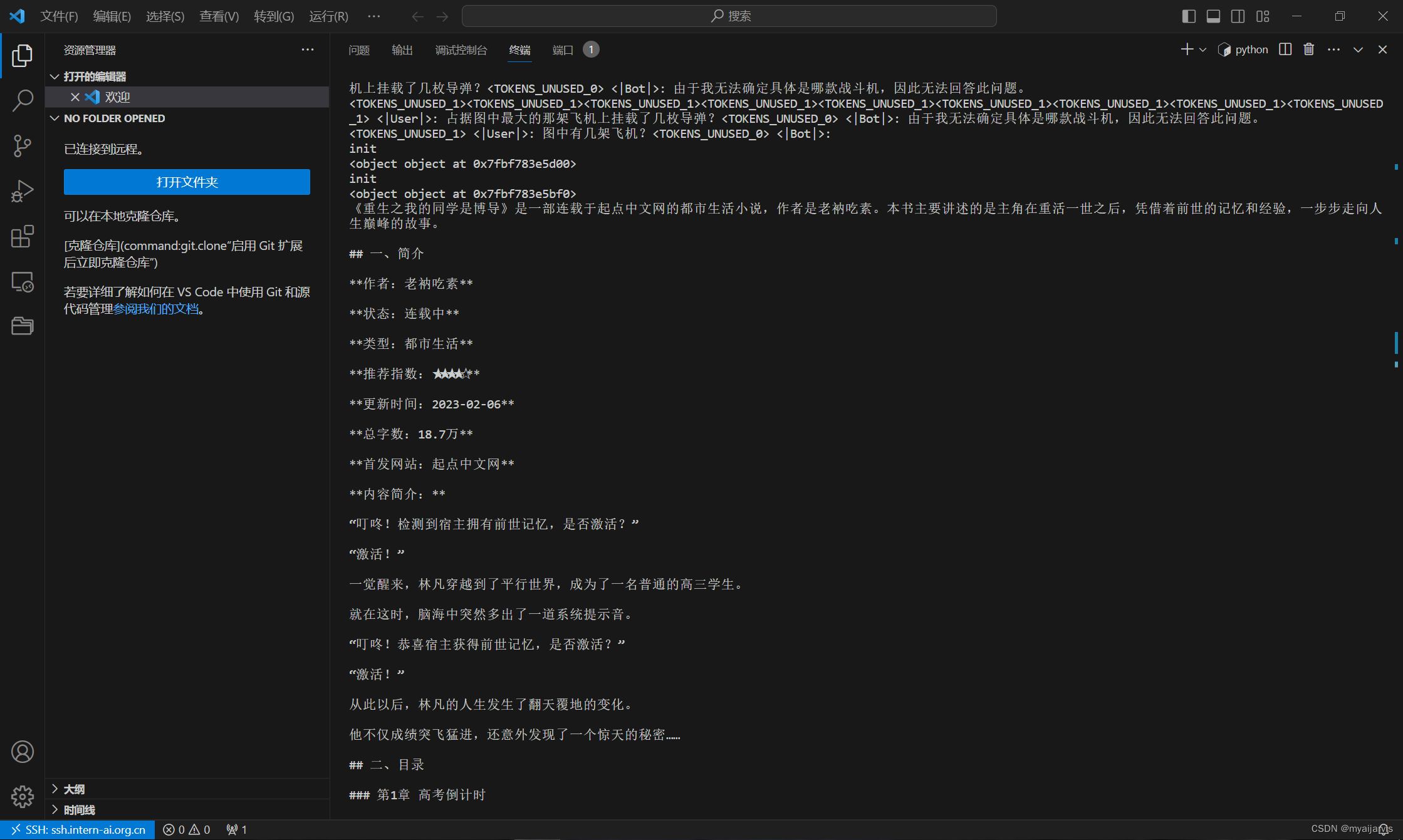Screen dimensions: 1403x840
Task: Open the 选择(S) menu
Action: tap(165, 16)
